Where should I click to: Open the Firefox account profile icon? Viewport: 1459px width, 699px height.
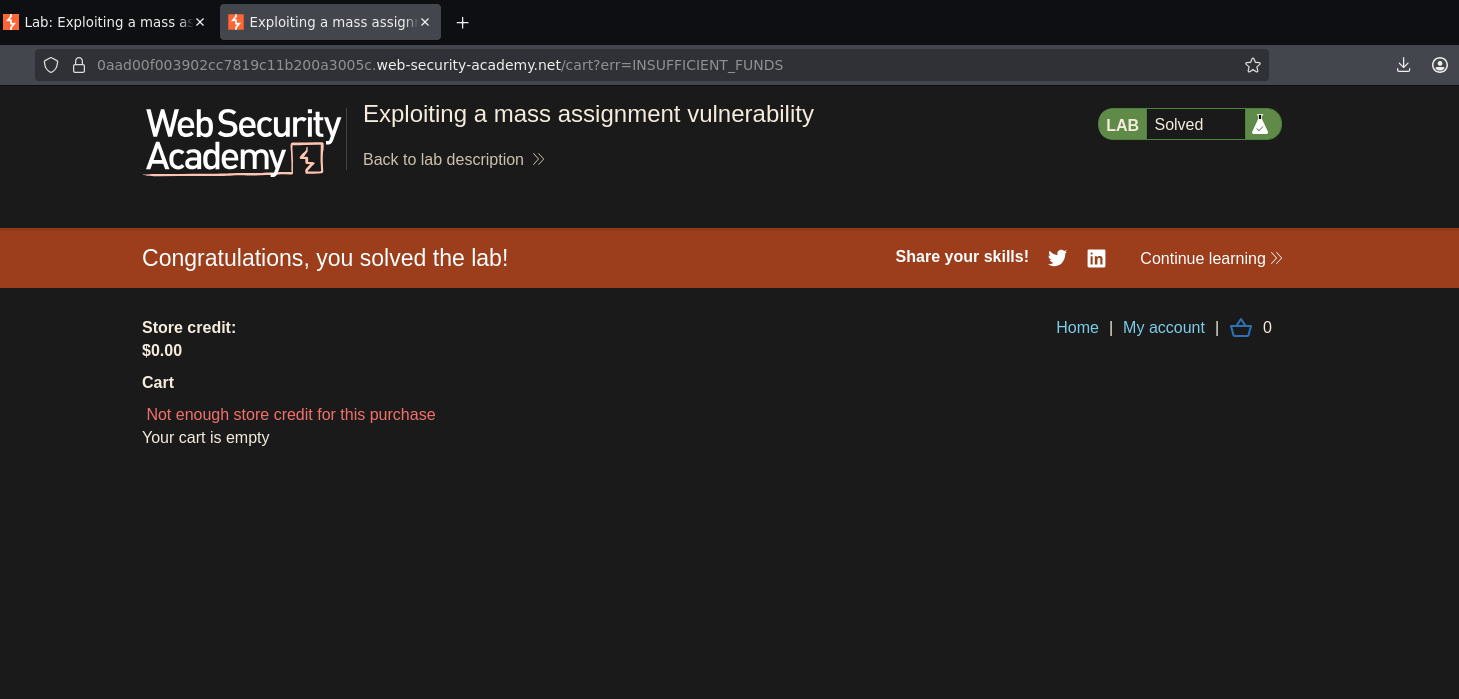pos(1439,65)
